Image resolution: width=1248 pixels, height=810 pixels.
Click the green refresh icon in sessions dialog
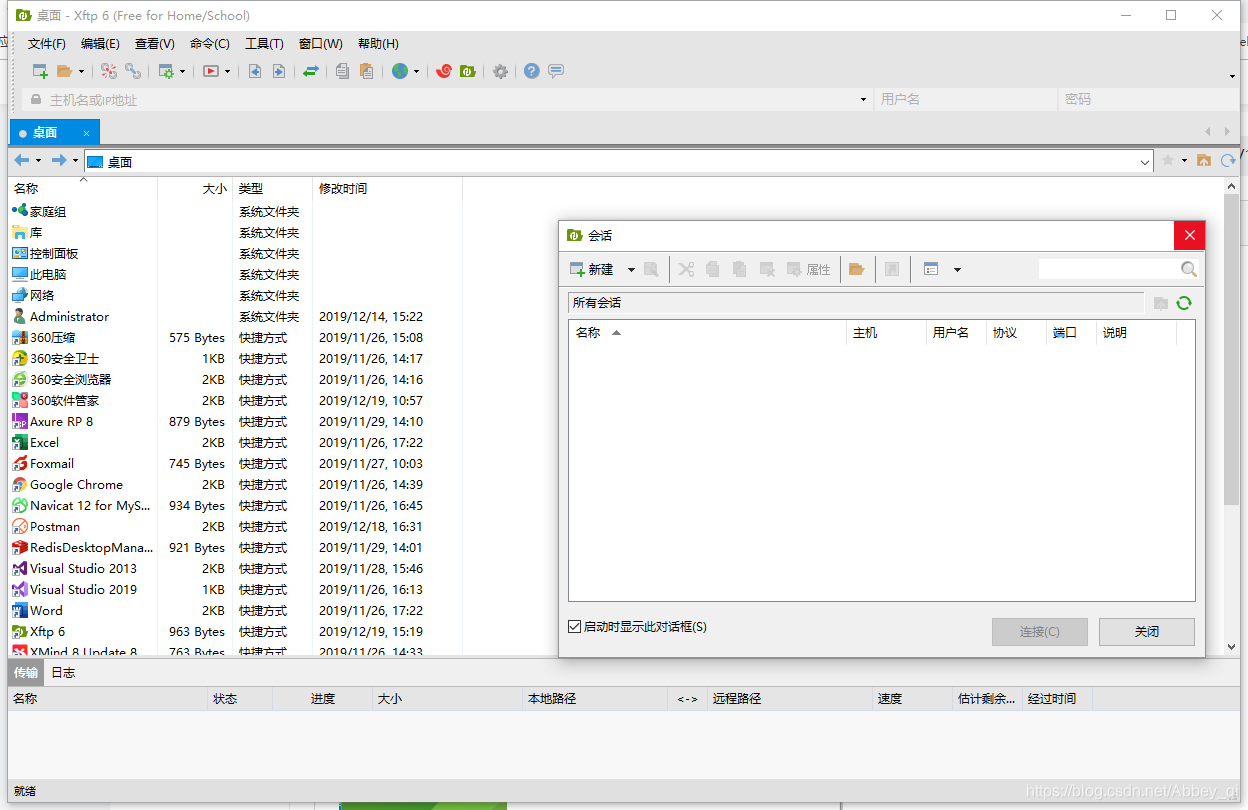pos(1184,303)
